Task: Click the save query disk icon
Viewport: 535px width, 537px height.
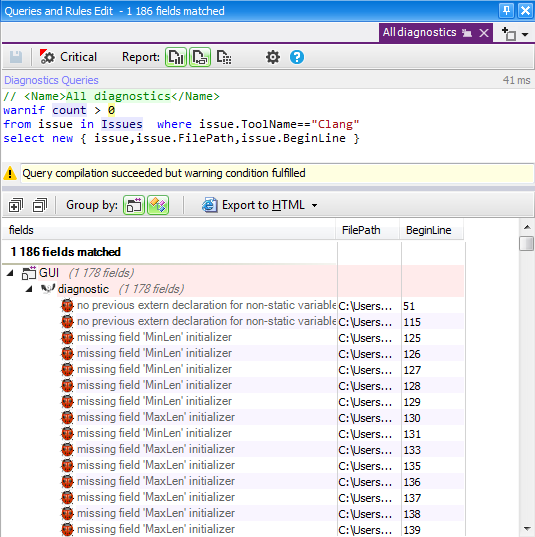Action: click(x=16, y=57)
